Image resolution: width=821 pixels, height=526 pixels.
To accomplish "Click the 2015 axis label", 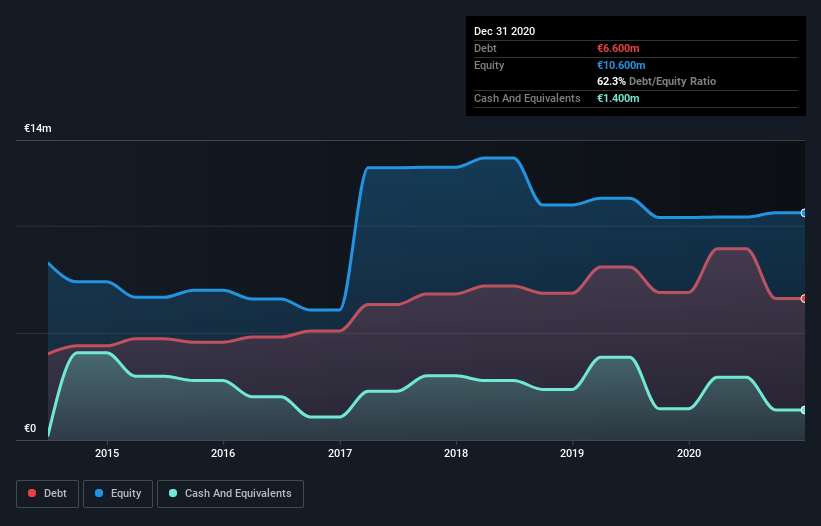I will pyautogui.click(x=107, y=453).
